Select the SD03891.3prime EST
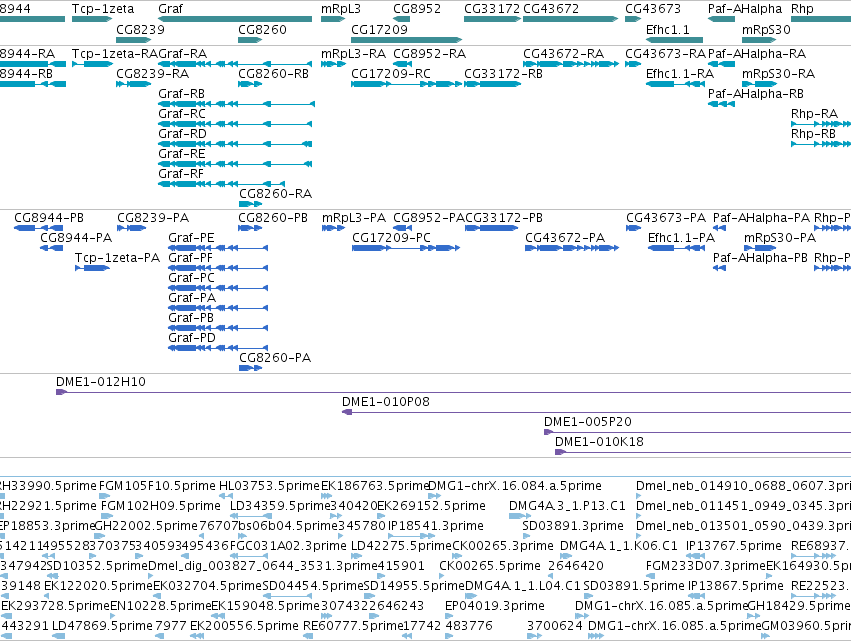This screenshot has width=851, height=641. pyautogui.click(x=526, y=536)
